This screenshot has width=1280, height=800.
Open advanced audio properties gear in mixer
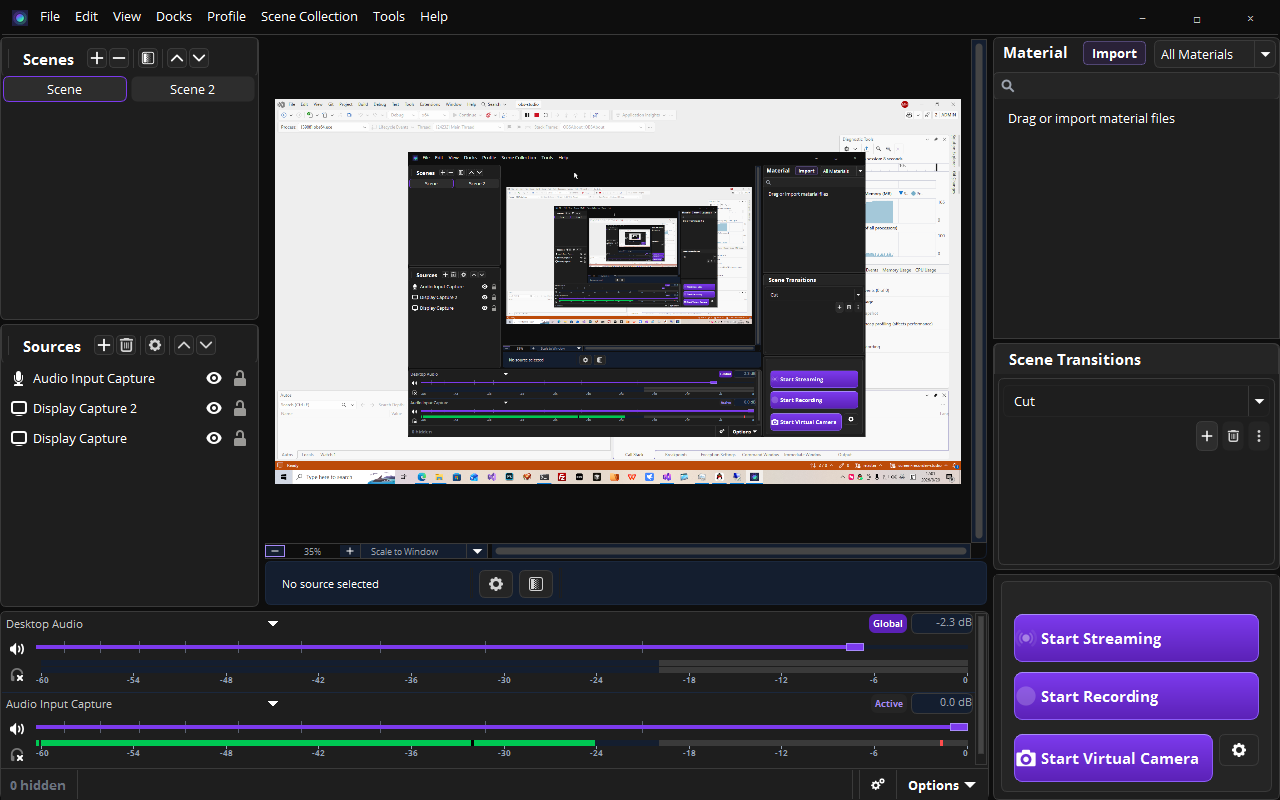877,785
